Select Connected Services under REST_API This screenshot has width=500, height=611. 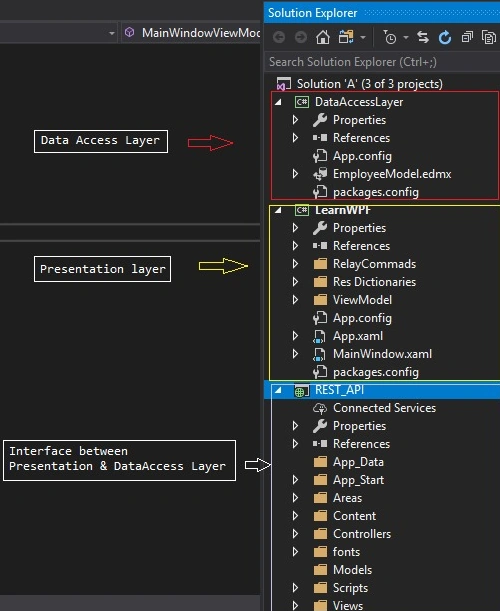[384, 408]
